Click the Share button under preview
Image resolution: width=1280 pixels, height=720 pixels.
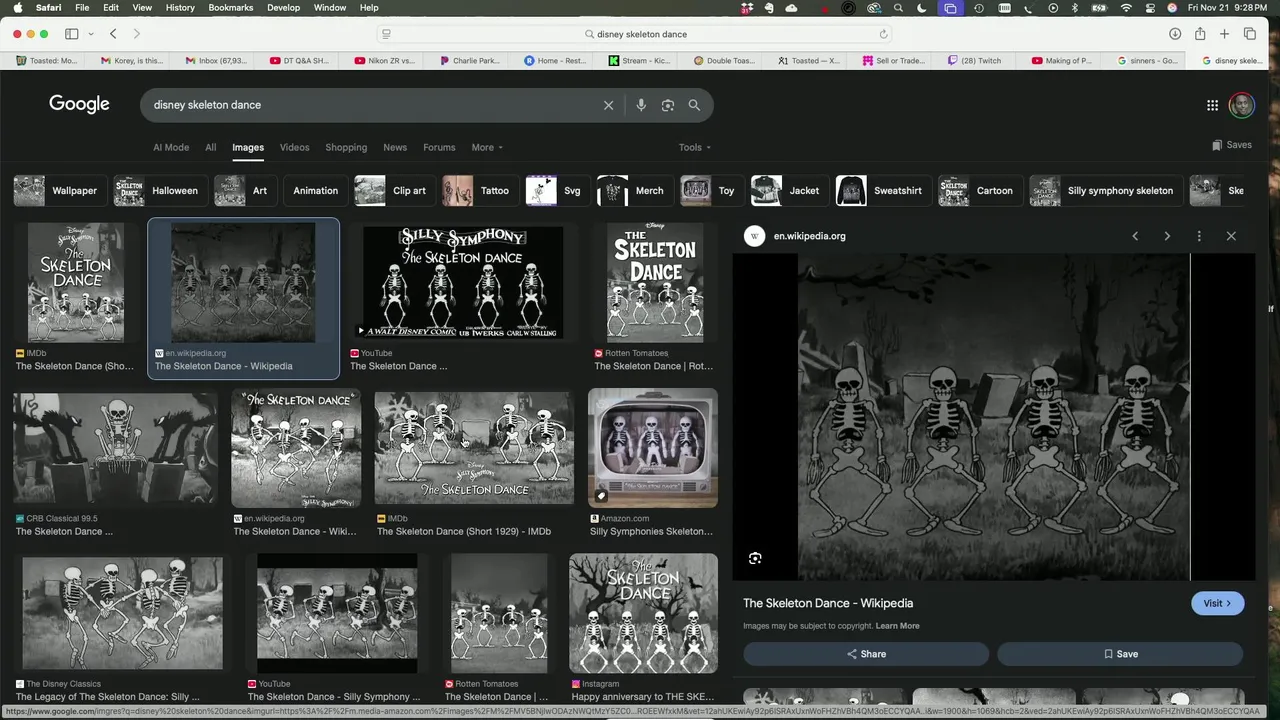click(866, 654)
